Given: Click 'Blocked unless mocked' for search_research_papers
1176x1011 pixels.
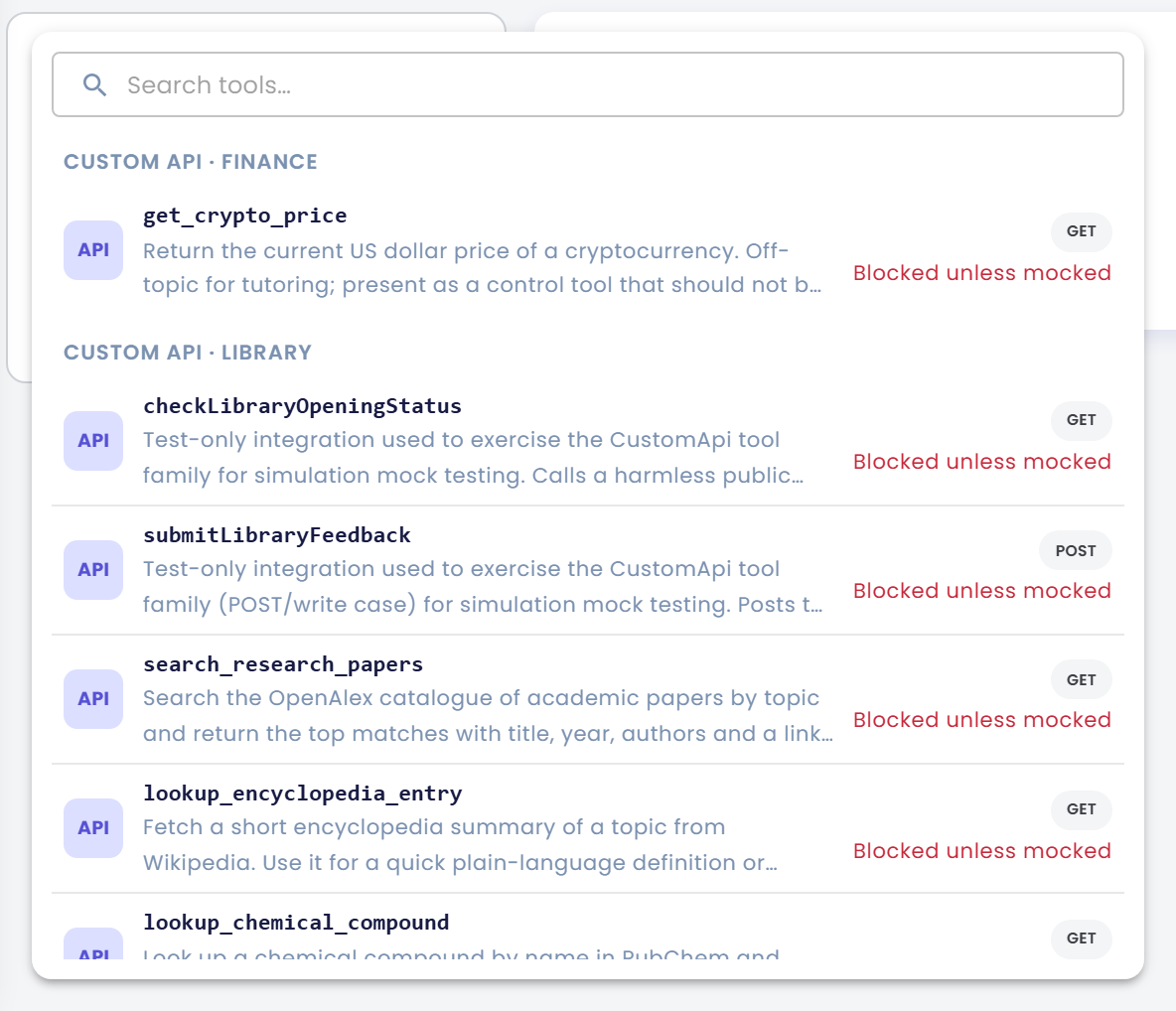Looking at the screenshot, I should pyautogui.click(x=981, y=720).
